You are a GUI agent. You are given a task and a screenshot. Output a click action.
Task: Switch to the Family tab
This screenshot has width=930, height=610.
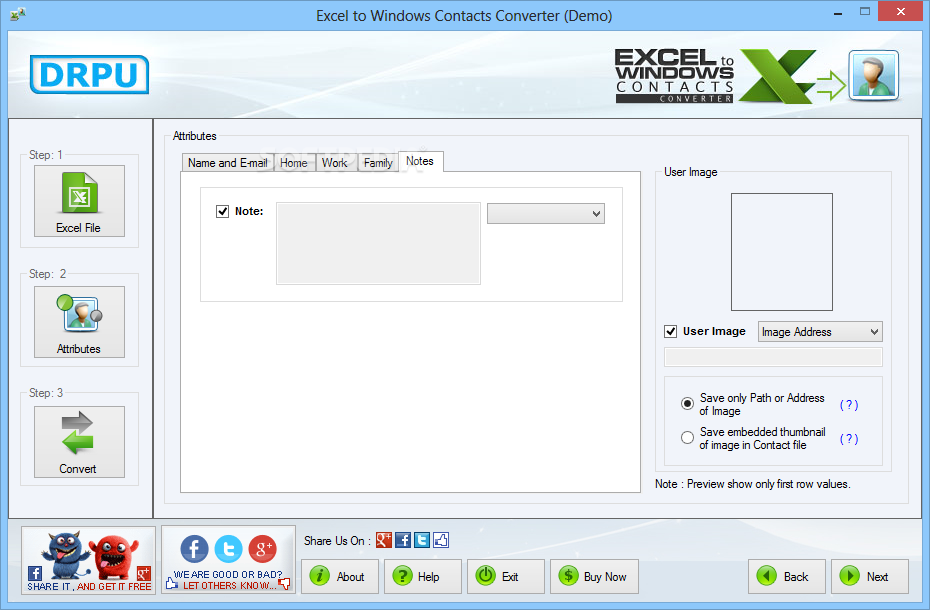pos(378,163)
